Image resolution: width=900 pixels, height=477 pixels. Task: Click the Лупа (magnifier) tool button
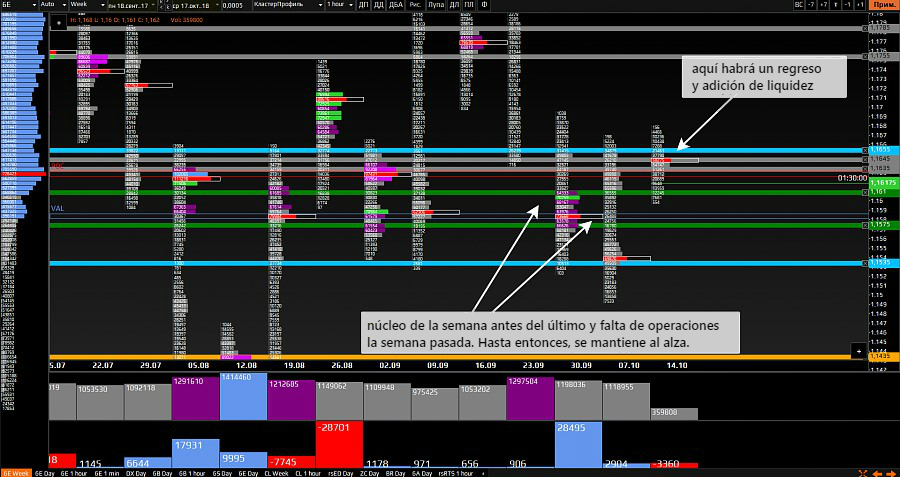coord(436,5)
